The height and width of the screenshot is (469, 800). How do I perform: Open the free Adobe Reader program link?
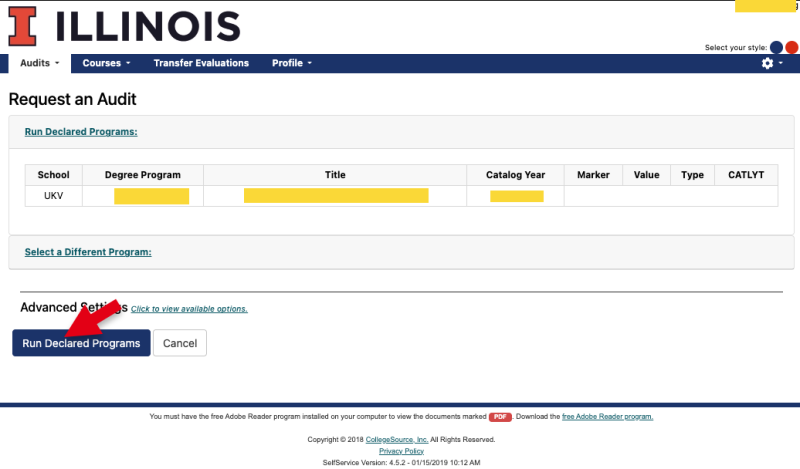click(x=607, y=416)
